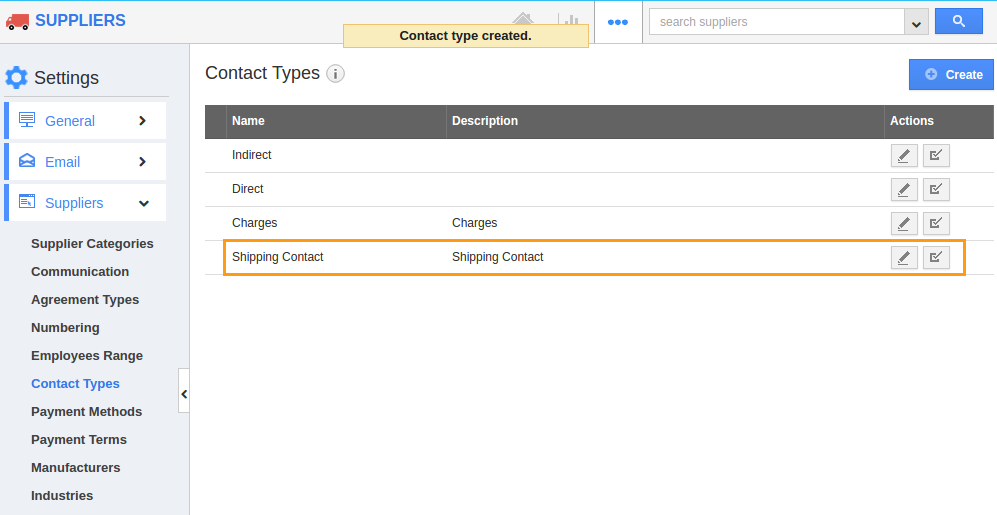Click the Contact Types info icon

click(x=336, y=74)
